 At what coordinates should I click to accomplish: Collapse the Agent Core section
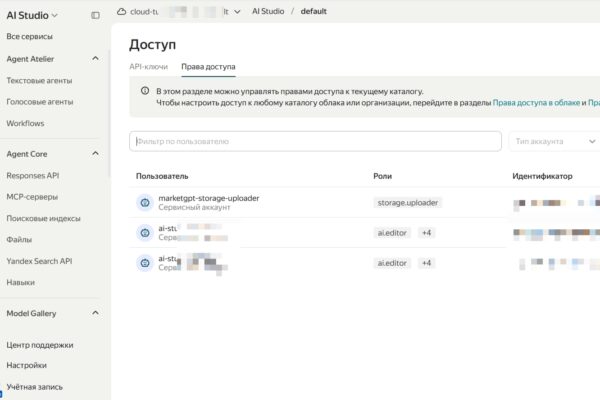(95, 153)
